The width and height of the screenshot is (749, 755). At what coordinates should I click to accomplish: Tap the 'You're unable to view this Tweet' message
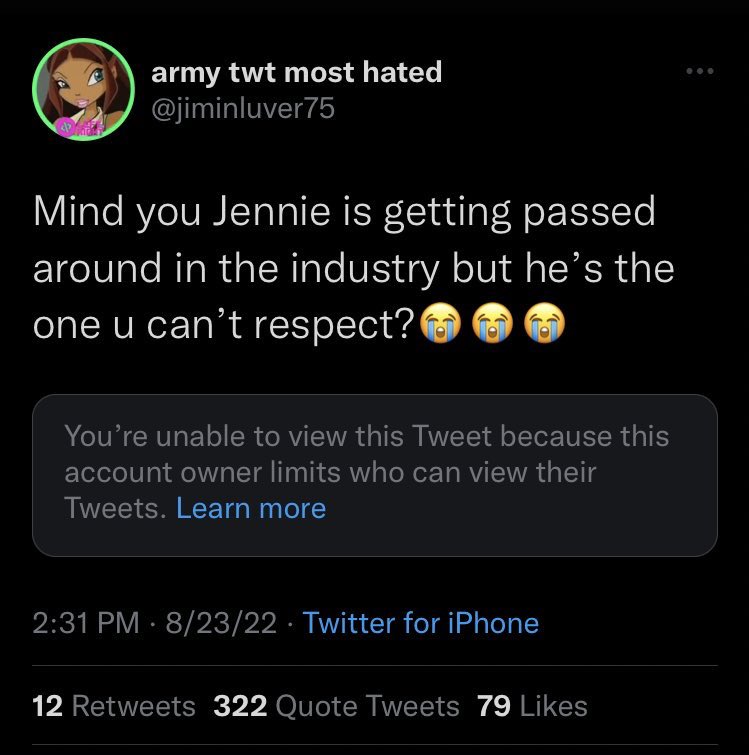(x=366, y=472)
